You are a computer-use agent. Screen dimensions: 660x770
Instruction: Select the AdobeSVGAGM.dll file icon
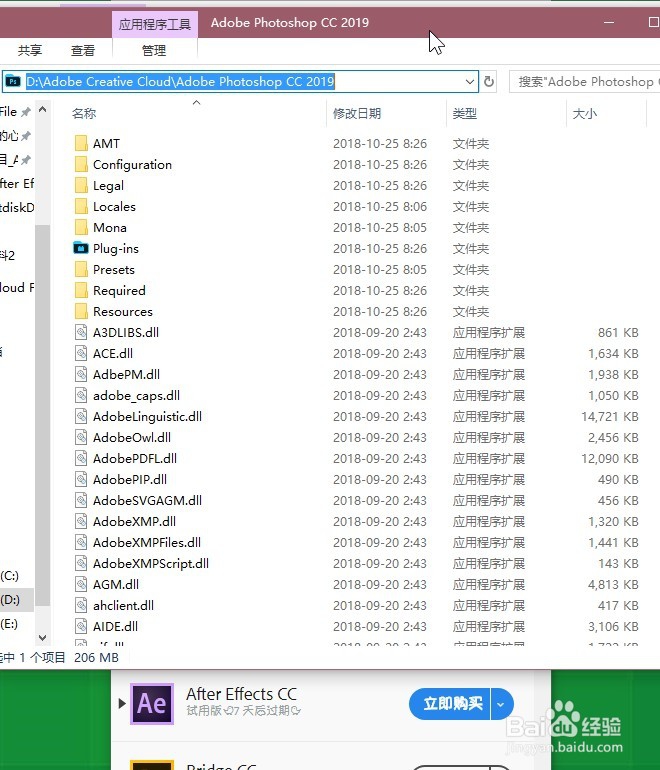(x=81, y=500)
